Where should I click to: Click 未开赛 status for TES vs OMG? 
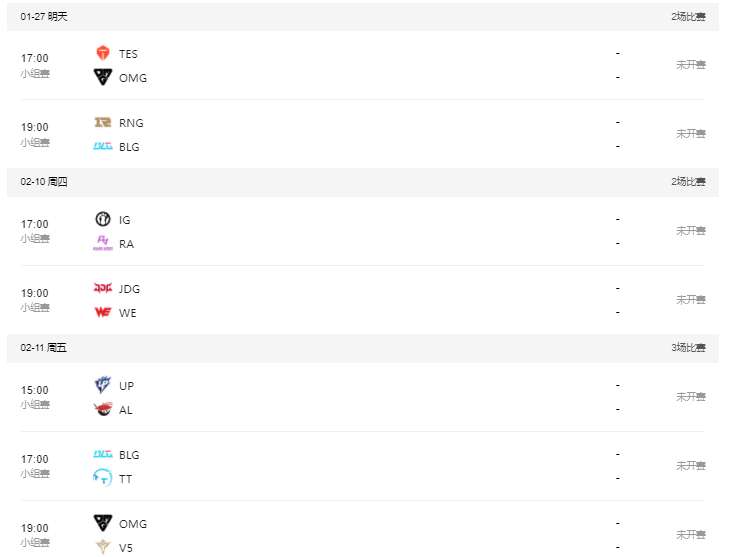click(690, 65)
